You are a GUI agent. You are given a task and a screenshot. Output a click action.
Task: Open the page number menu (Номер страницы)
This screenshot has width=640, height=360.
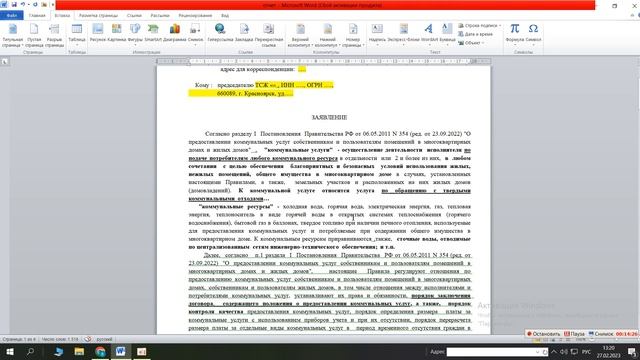coord(353,35)
